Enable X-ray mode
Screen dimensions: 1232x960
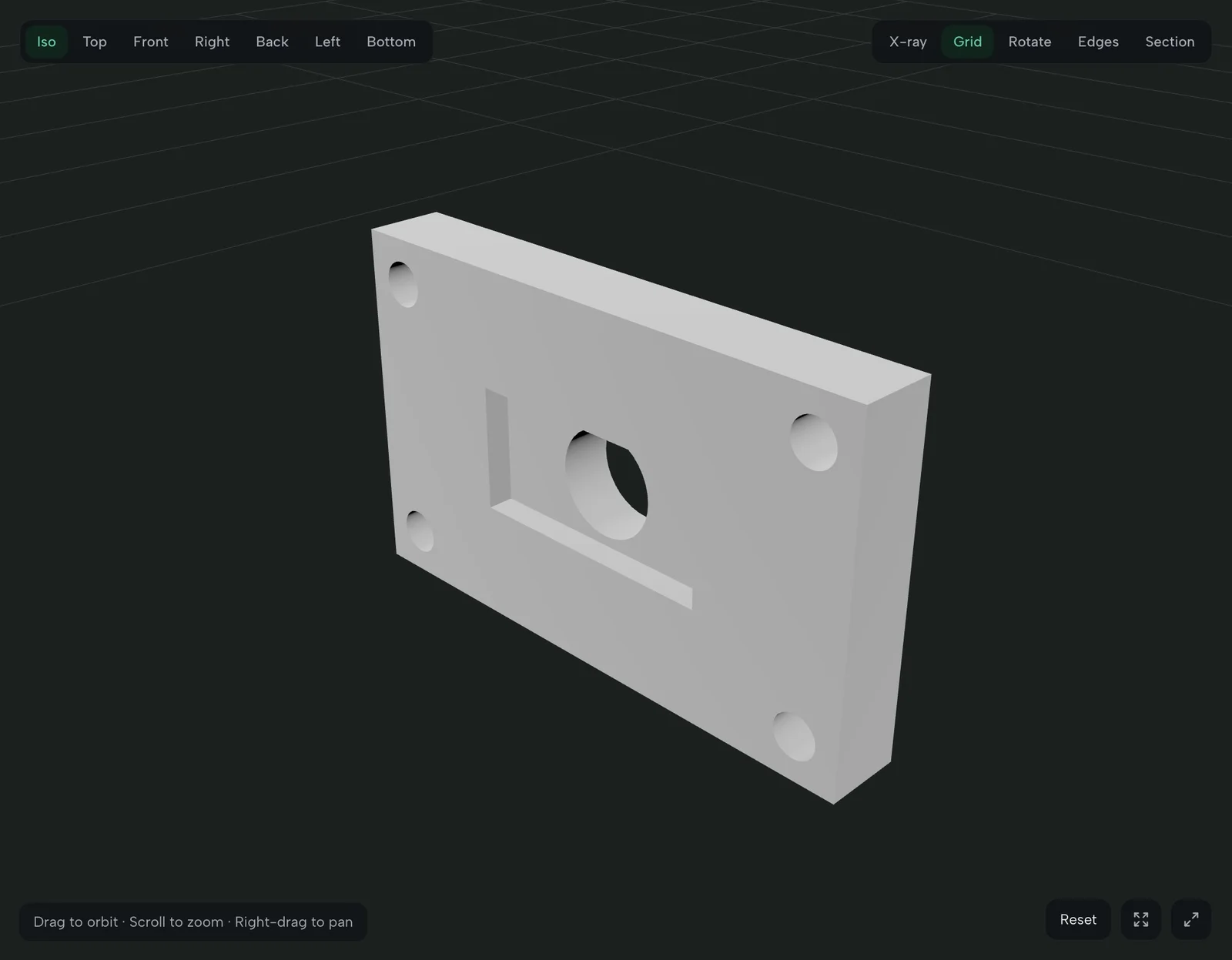click(x=908, y=42)
